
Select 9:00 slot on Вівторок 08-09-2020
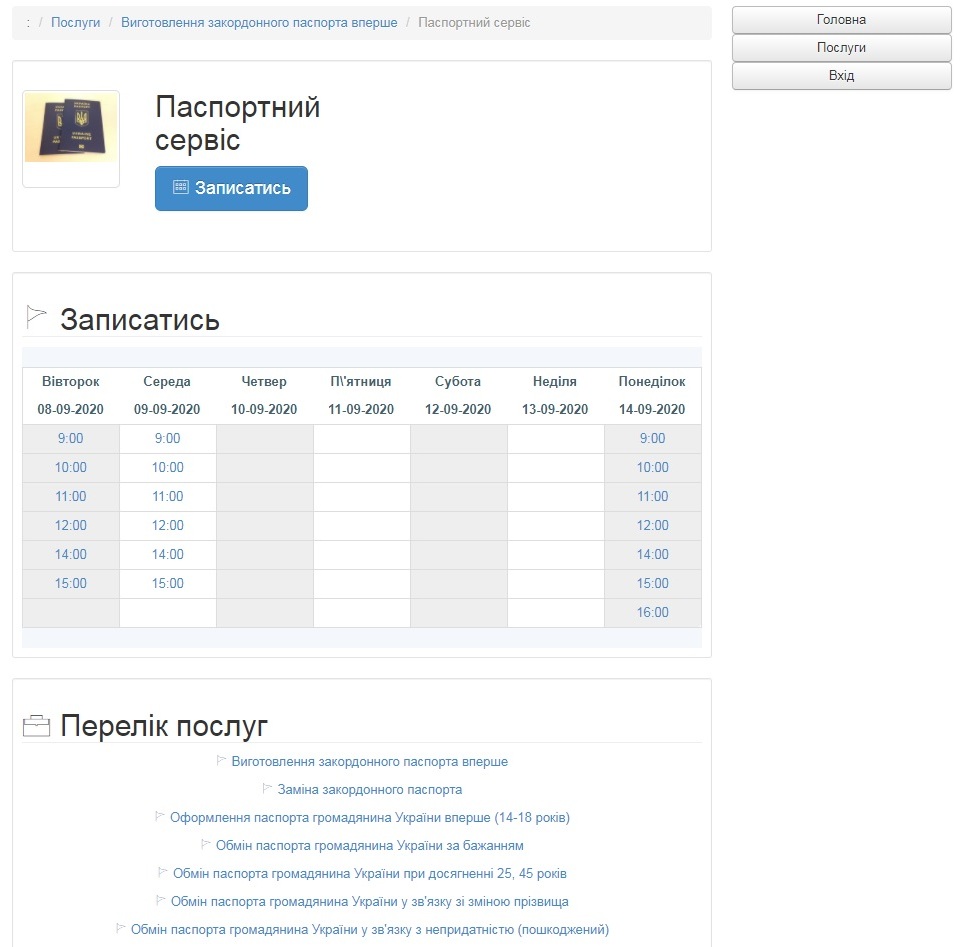(x=71, y=439)
